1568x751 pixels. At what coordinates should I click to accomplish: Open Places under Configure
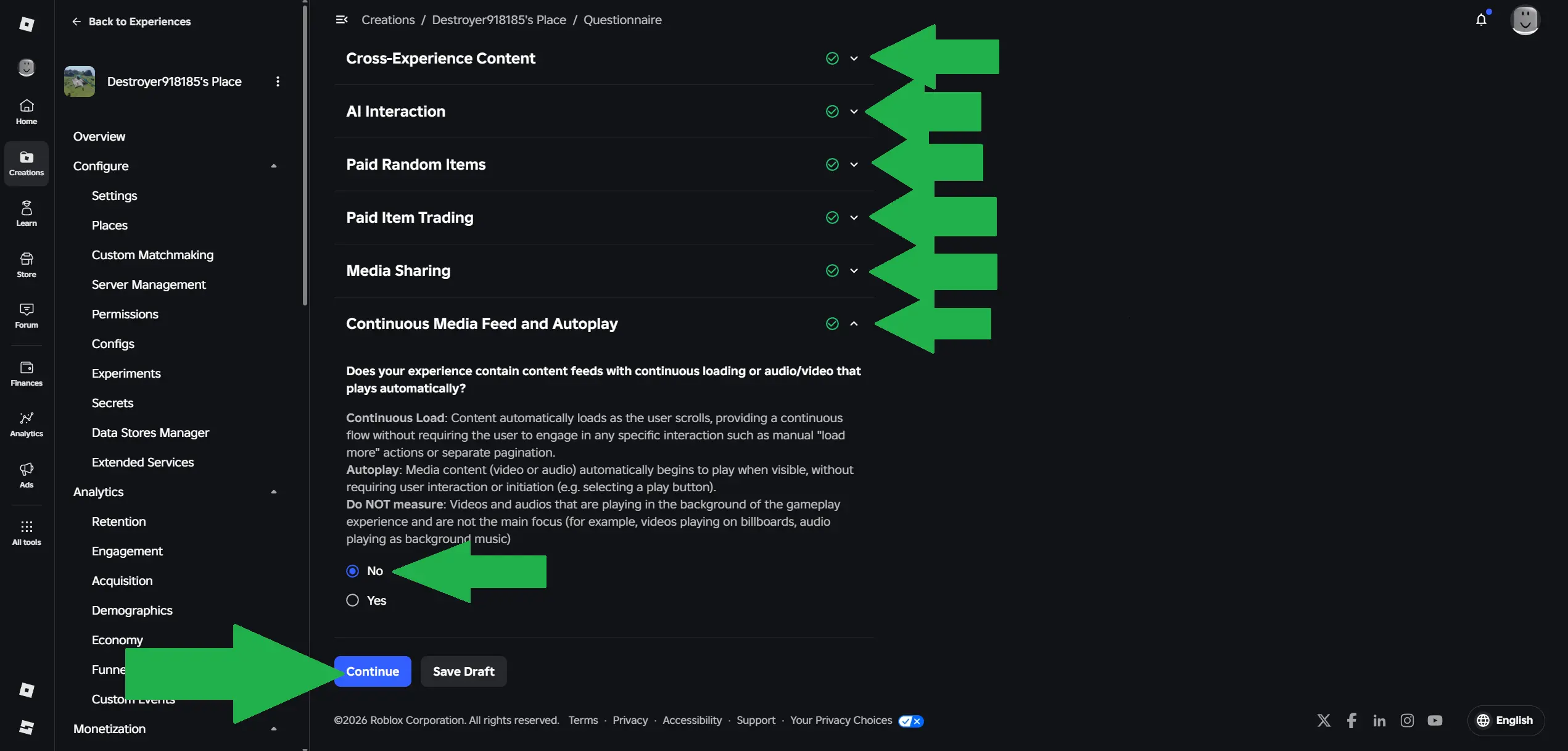(x=109, y=225)
